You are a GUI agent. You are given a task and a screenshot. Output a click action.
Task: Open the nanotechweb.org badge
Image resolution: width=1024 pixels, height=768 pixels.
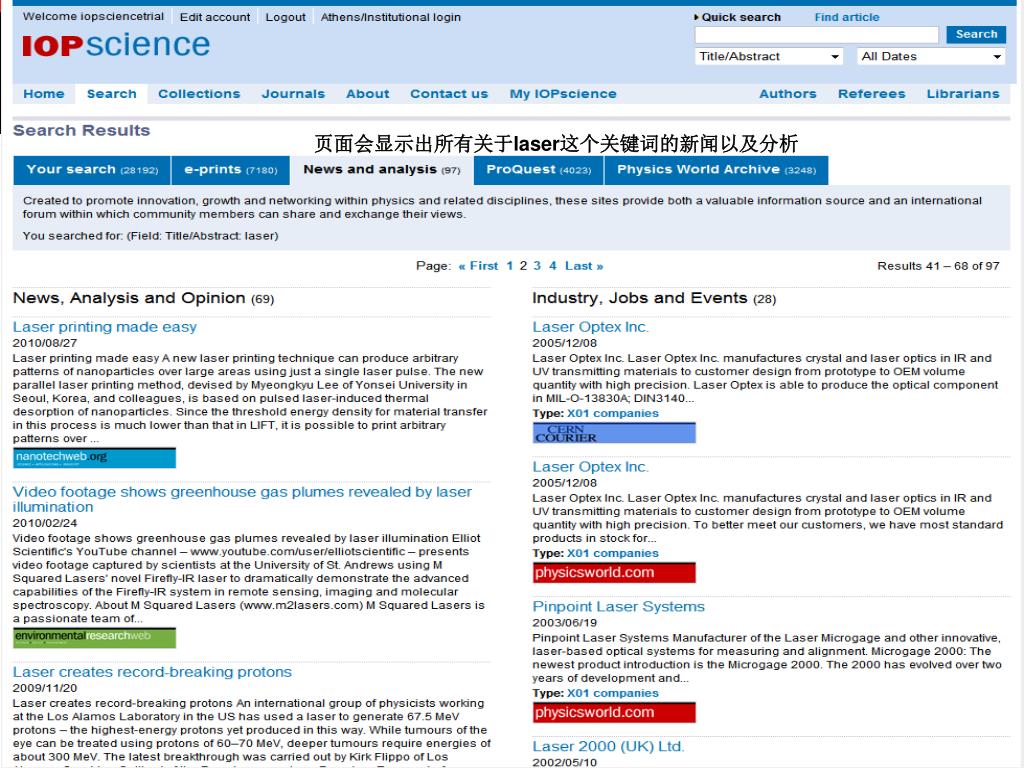click(x=94, y=457)
